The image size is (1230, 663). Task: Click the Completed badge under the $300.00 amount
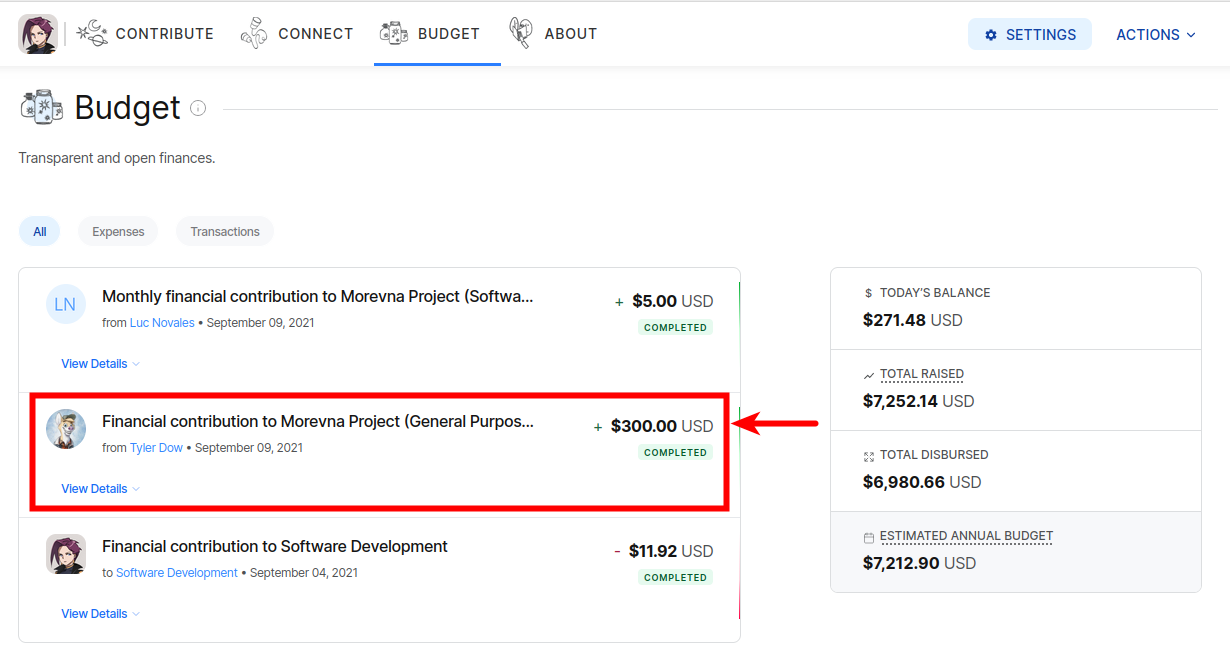pos(676,453)
